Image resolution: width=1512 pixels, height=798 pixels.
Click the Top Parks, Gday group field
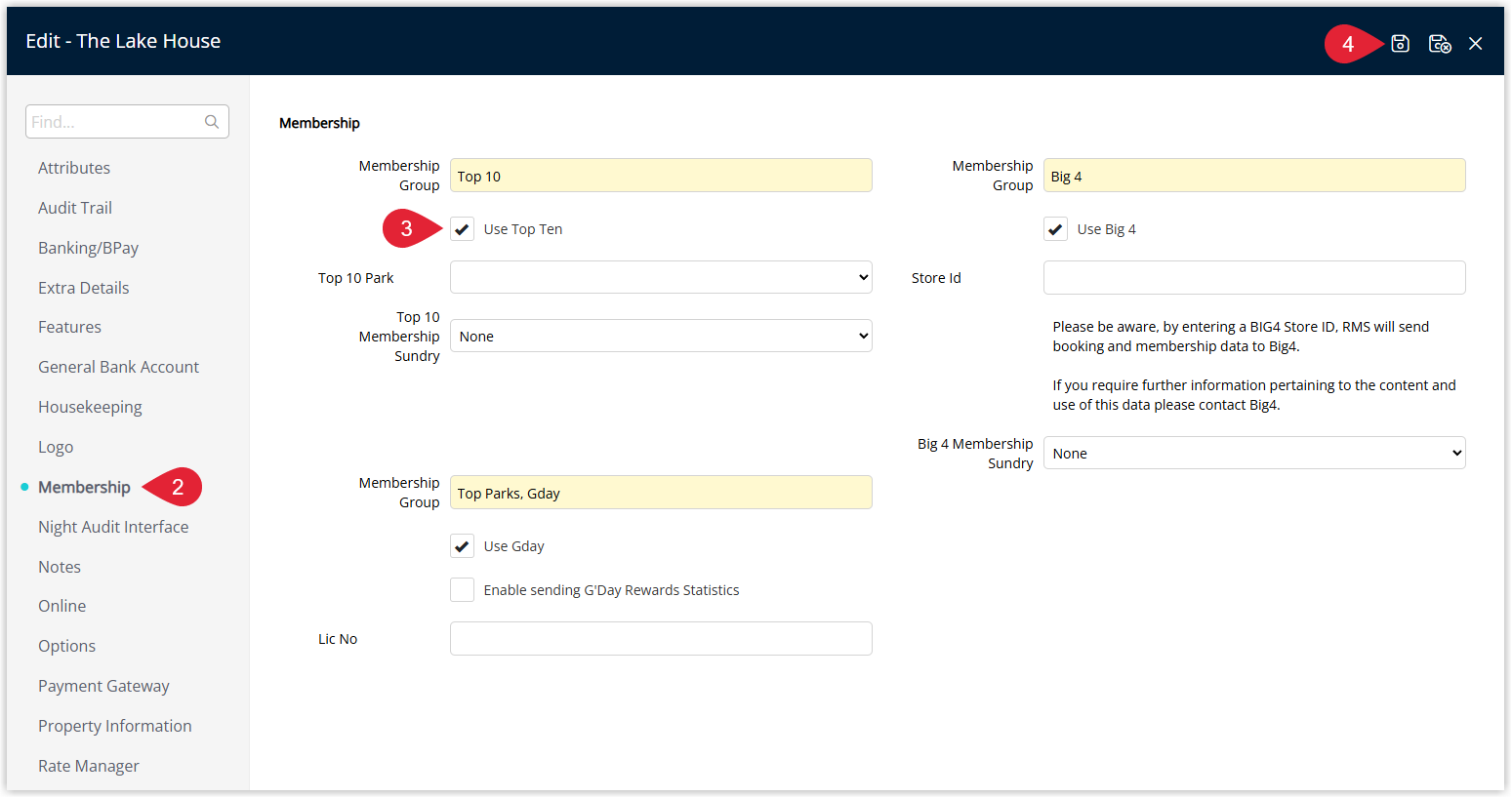pyautogui.click(x=661, y=493)
